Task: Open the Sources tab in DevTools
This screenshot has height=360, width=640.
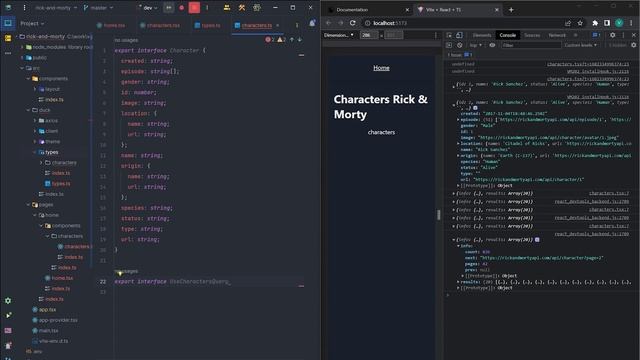Action: click(532, 35)
